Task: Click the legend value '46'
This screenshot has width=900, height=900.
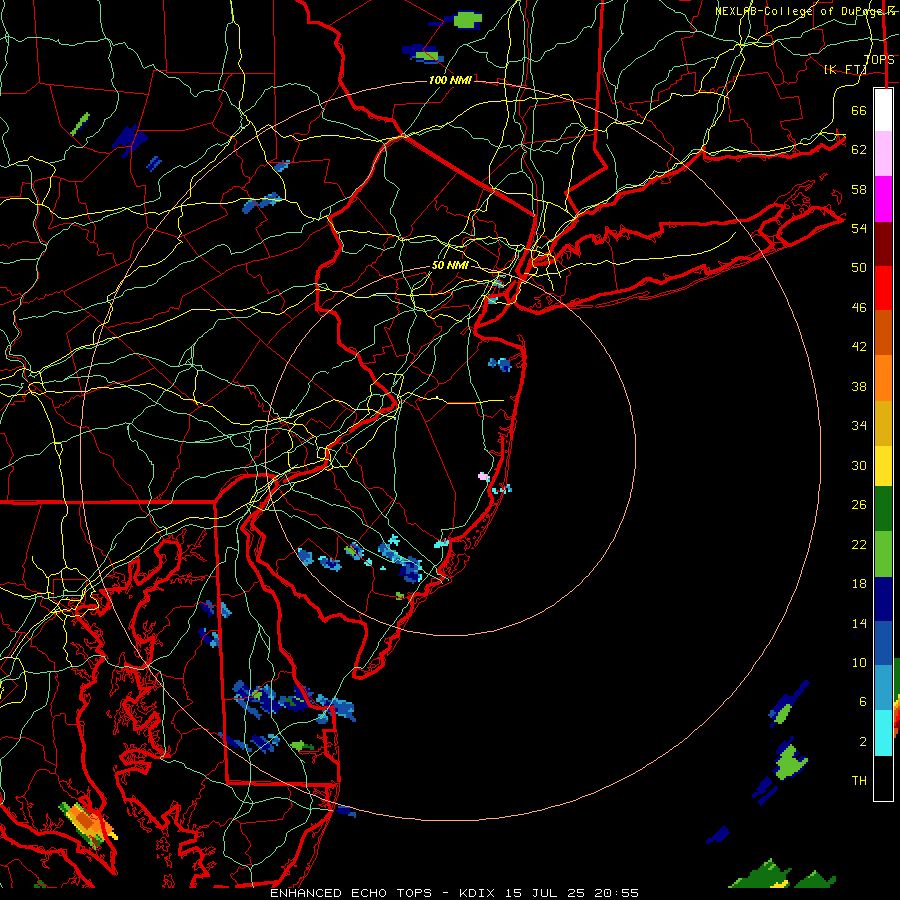Action: coord(859,308)
